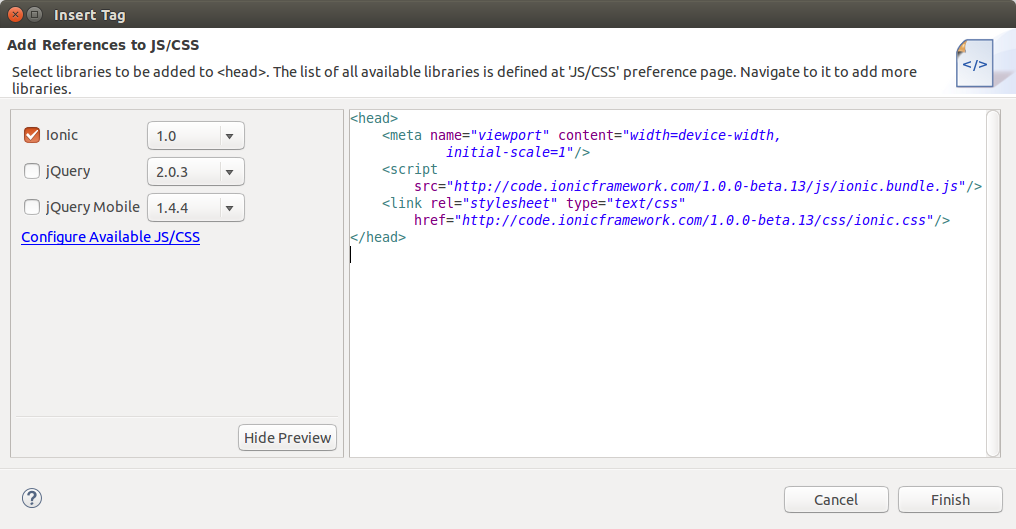Screen dimensions: 1016x529
Task: Open the jQuery Mobile 1.4.4 version dropdown
Action: click(x=196, y=208)
